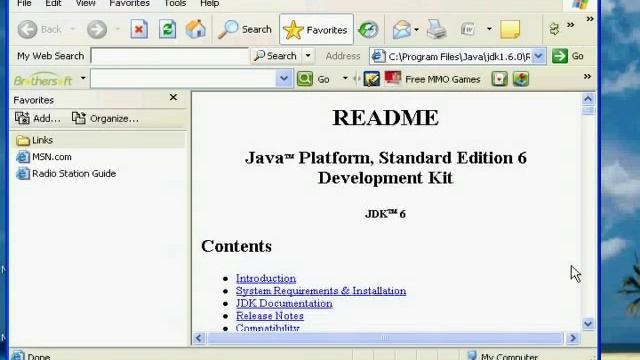Viewport: 640px width, 360px height.
Task: Expand Brothersoft toolbar overflow chevron
Action: [x=587, y=77]
